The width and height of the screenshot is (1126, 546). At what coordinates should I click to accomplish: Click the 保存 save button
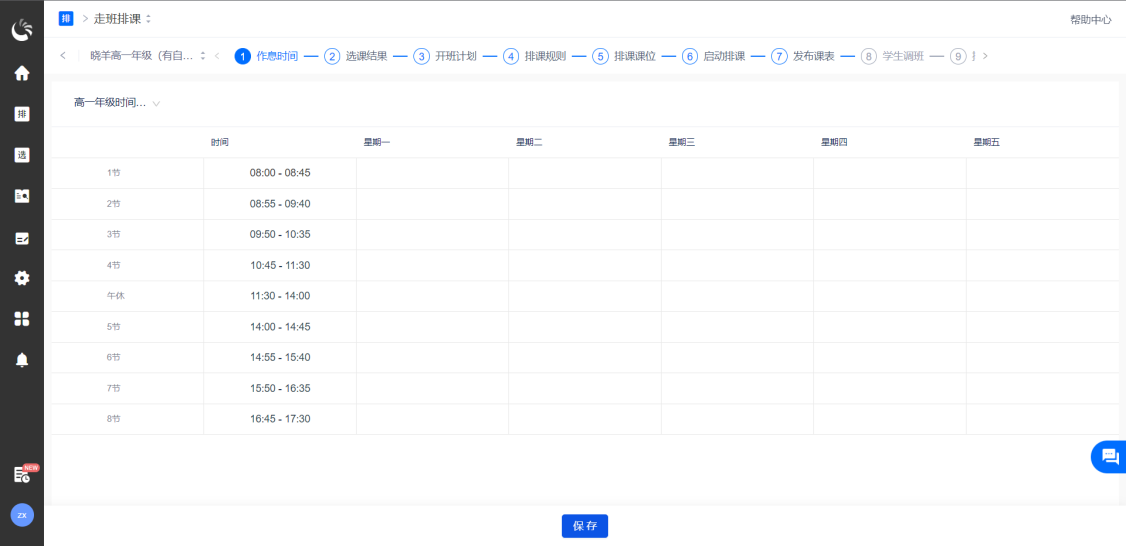[585, 526]
